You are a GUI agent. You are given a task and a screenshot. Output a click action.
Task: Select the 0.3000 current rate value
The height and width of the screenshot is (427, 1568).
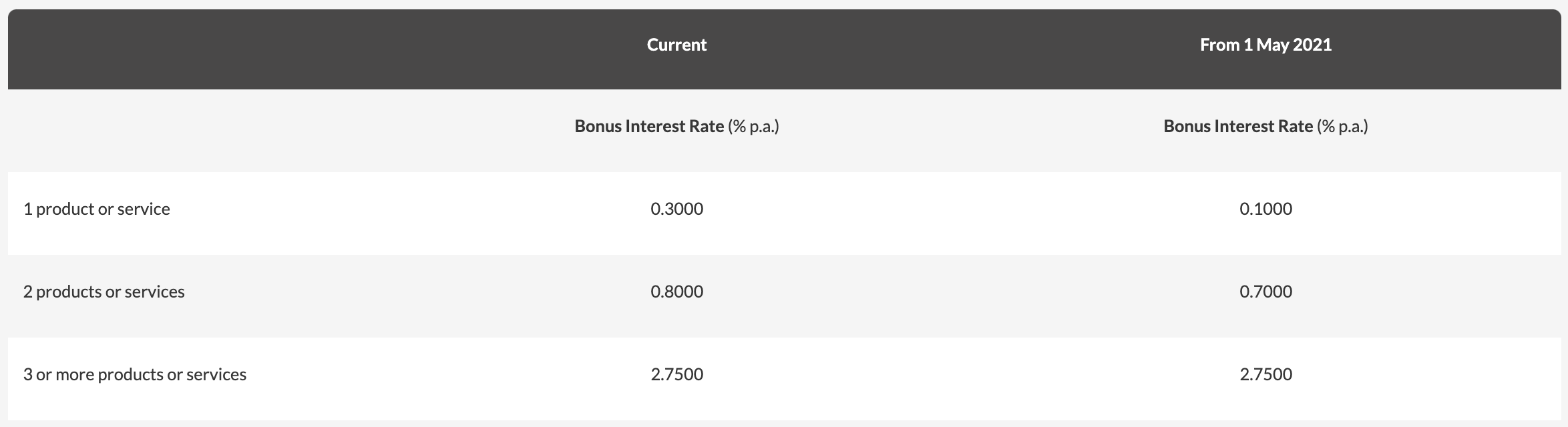point(676,209)
